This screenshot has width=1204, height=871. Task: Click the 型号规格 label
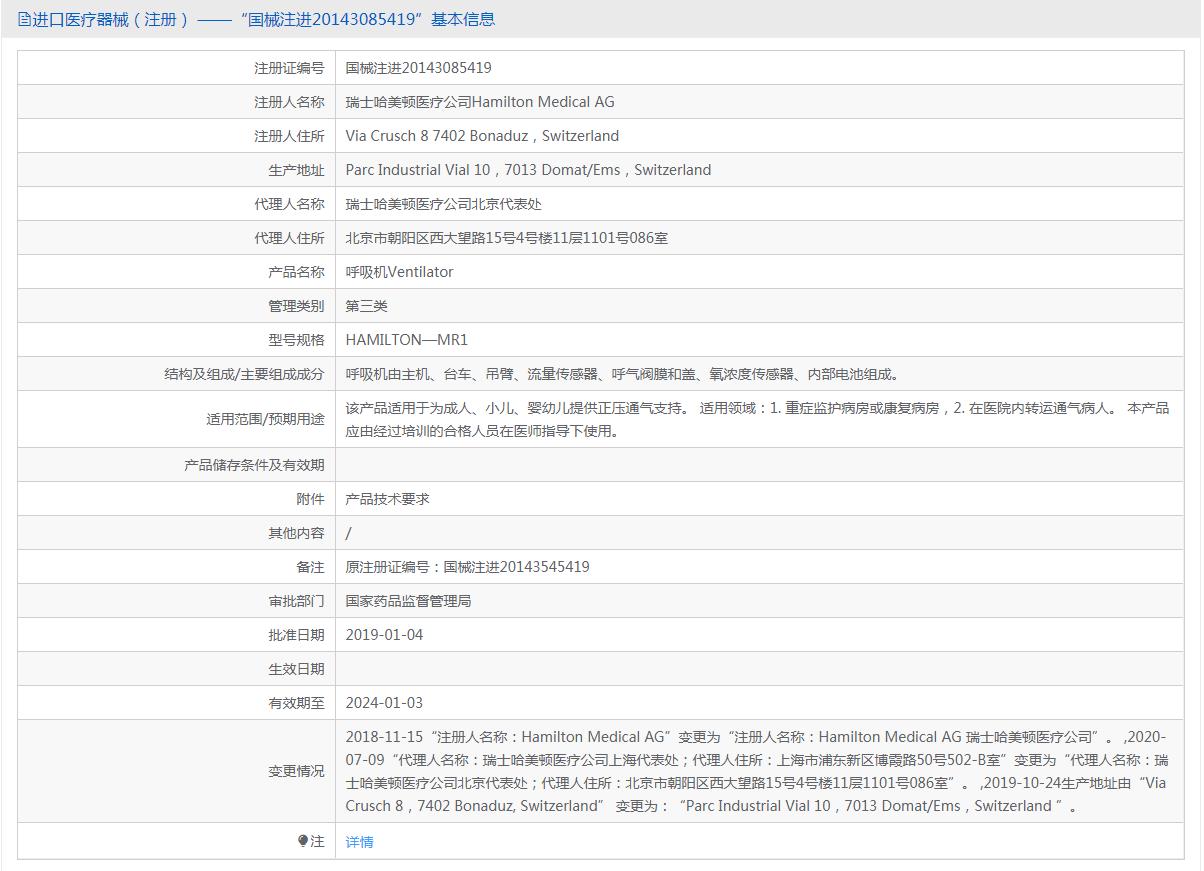click(297, 340)
